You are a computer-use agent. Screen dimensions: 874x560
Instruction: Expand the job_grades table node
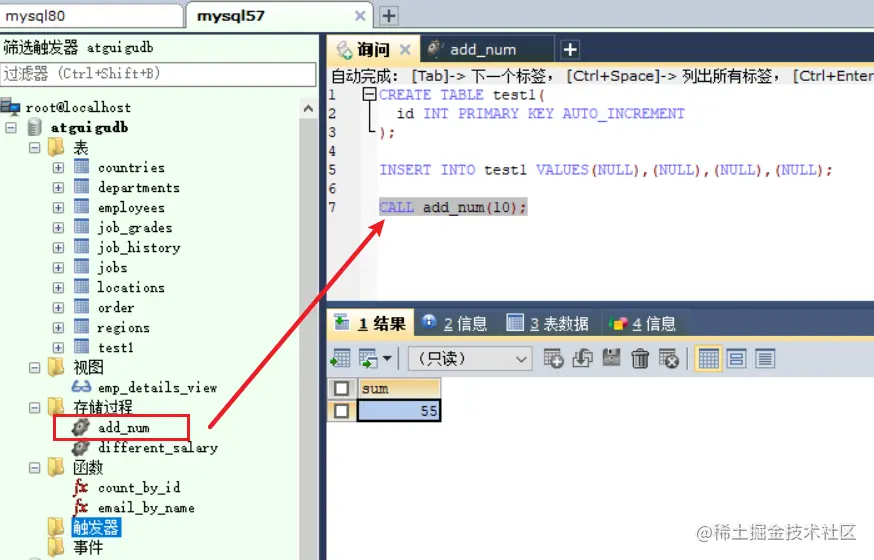[58, 228]
